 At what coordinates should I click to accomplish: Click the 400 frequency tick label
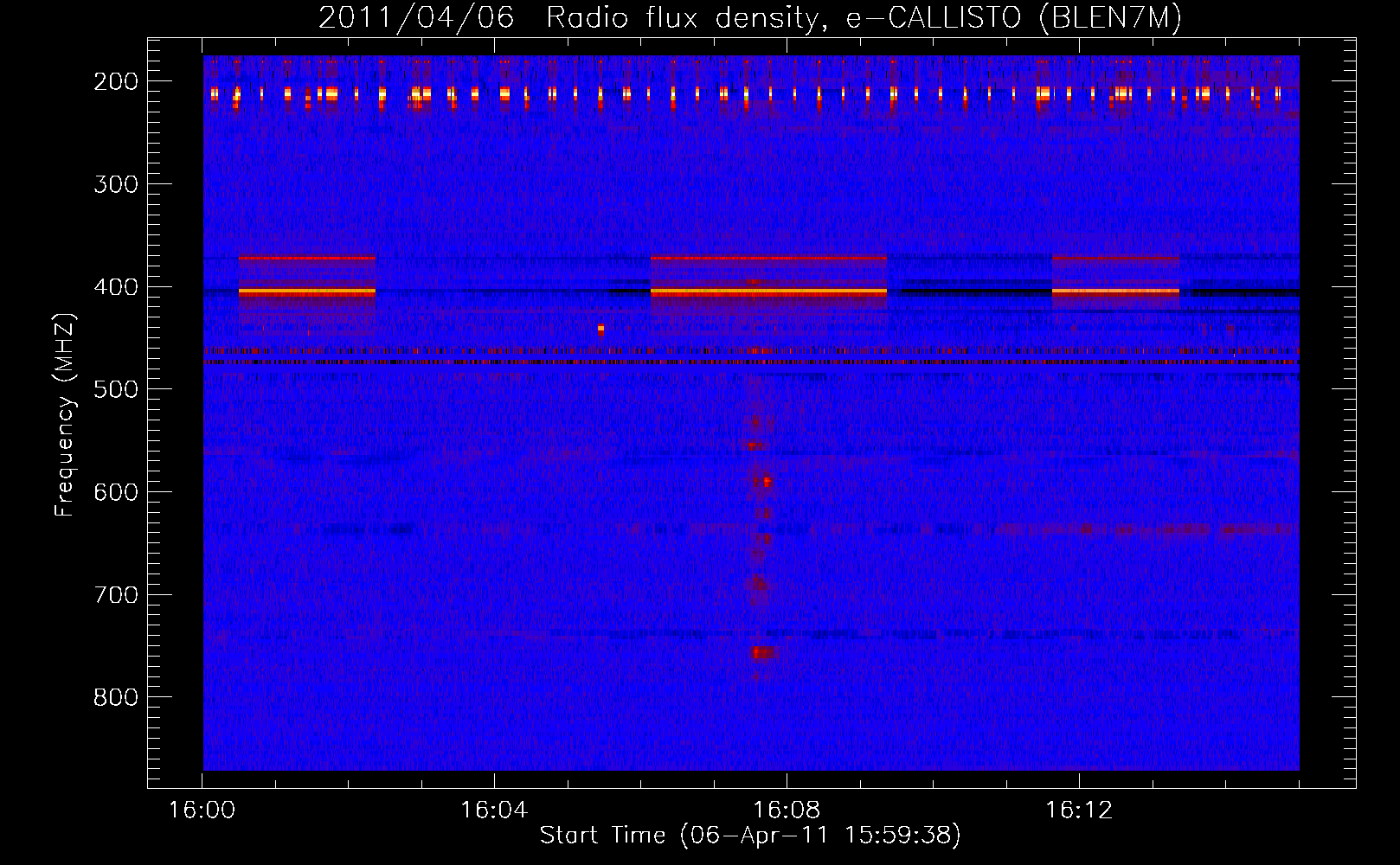[x=116, y=287]
